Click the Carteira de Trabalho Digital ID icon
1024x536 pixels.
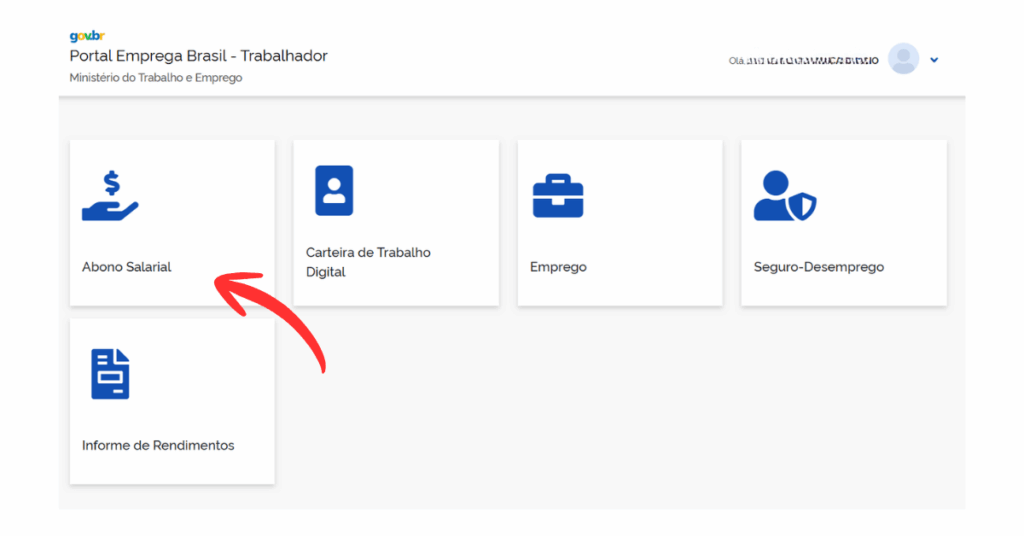334,191
